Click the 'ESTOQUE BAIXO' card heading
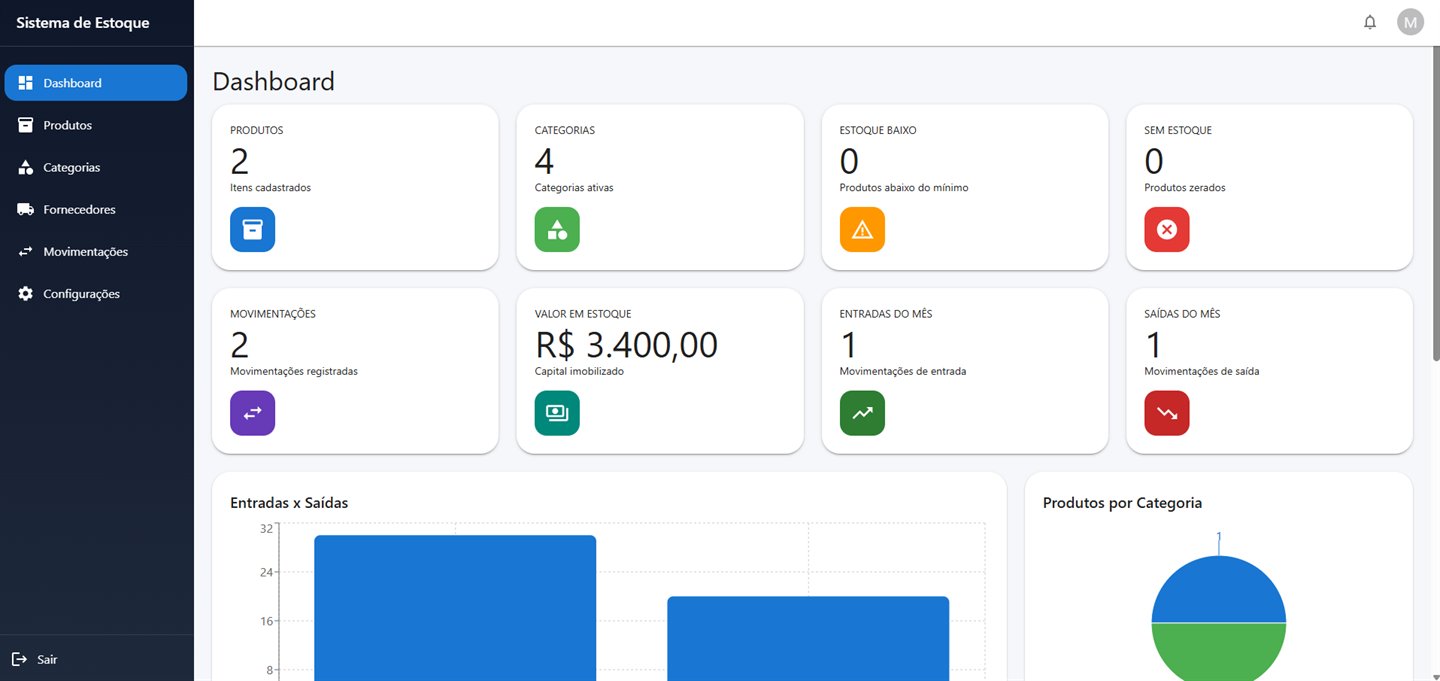 [878, 130]
